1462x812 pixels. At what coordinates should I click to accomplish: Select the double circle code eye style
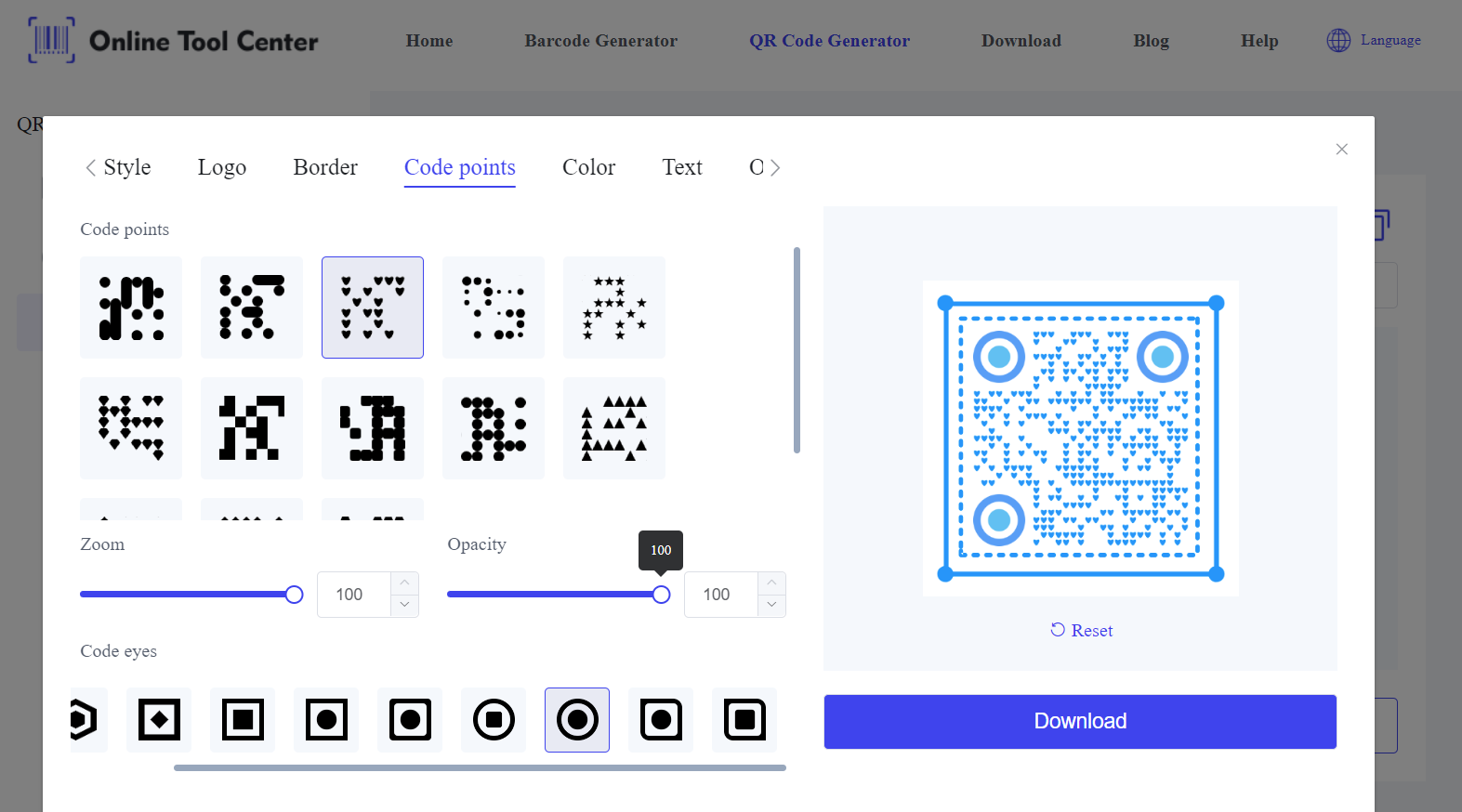(577, 720)
